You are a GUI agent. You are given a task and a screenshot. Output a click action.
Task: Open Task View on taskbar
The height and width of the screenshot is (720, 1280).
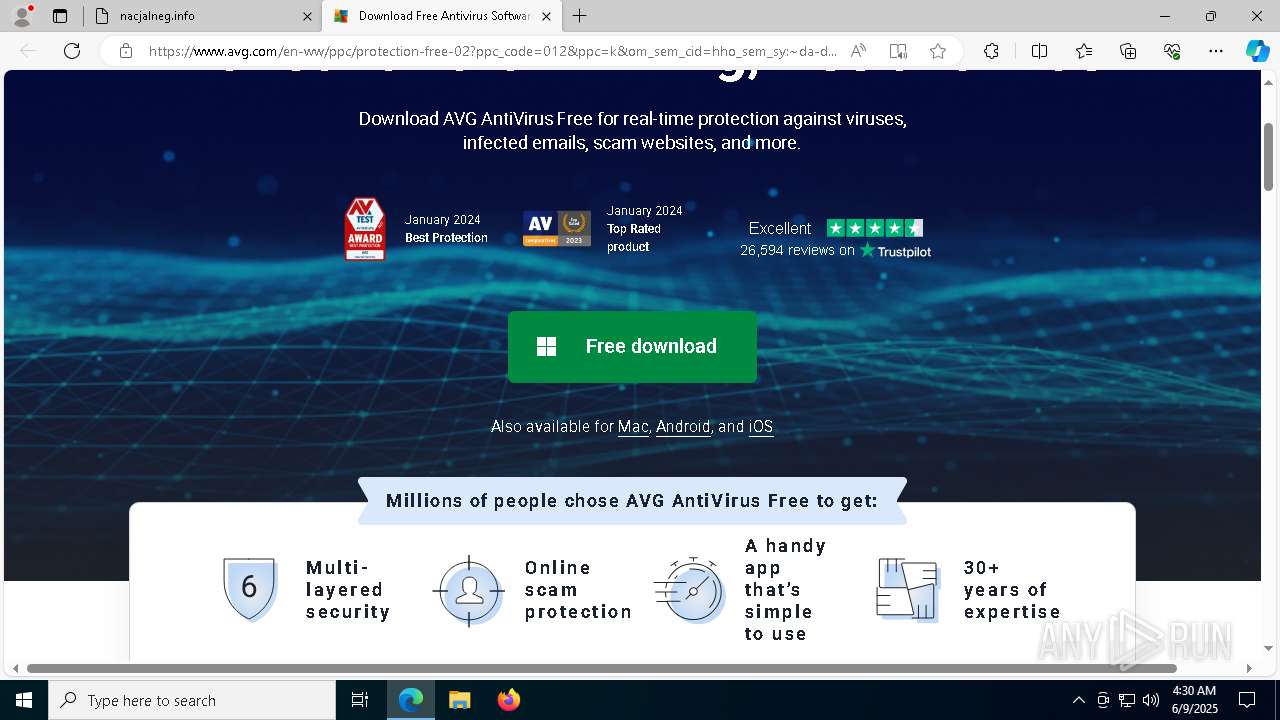(360, 700)
